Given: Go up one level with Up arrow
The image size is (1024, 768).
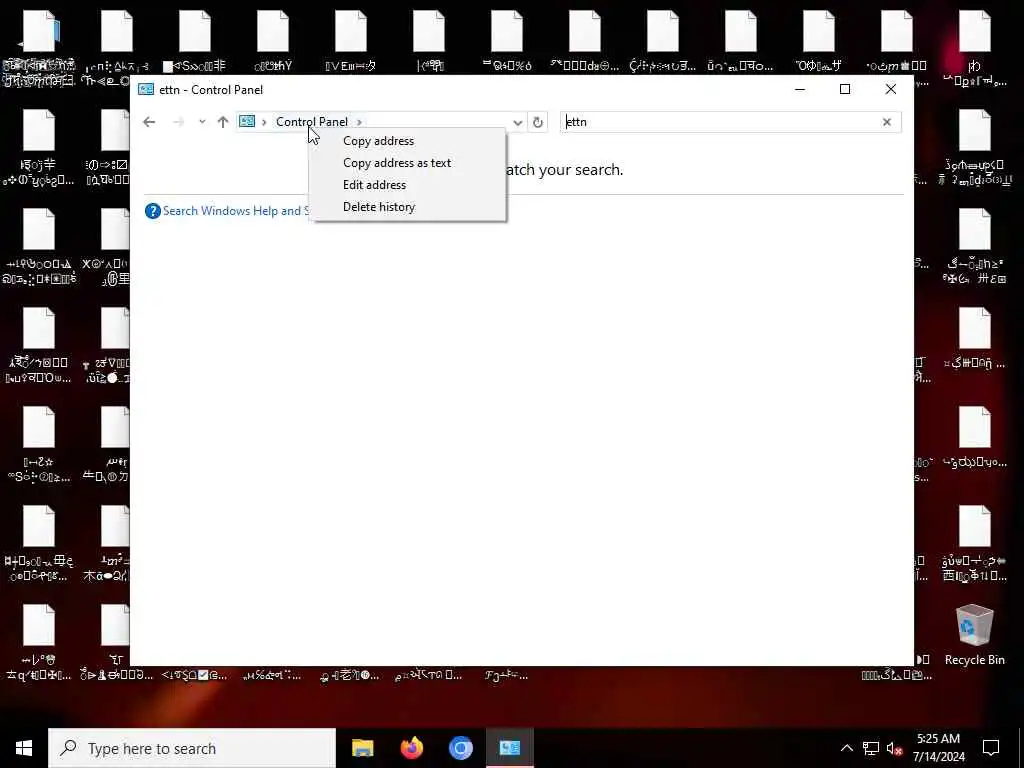Looking at the screenshot, I should tap(223, 122).
